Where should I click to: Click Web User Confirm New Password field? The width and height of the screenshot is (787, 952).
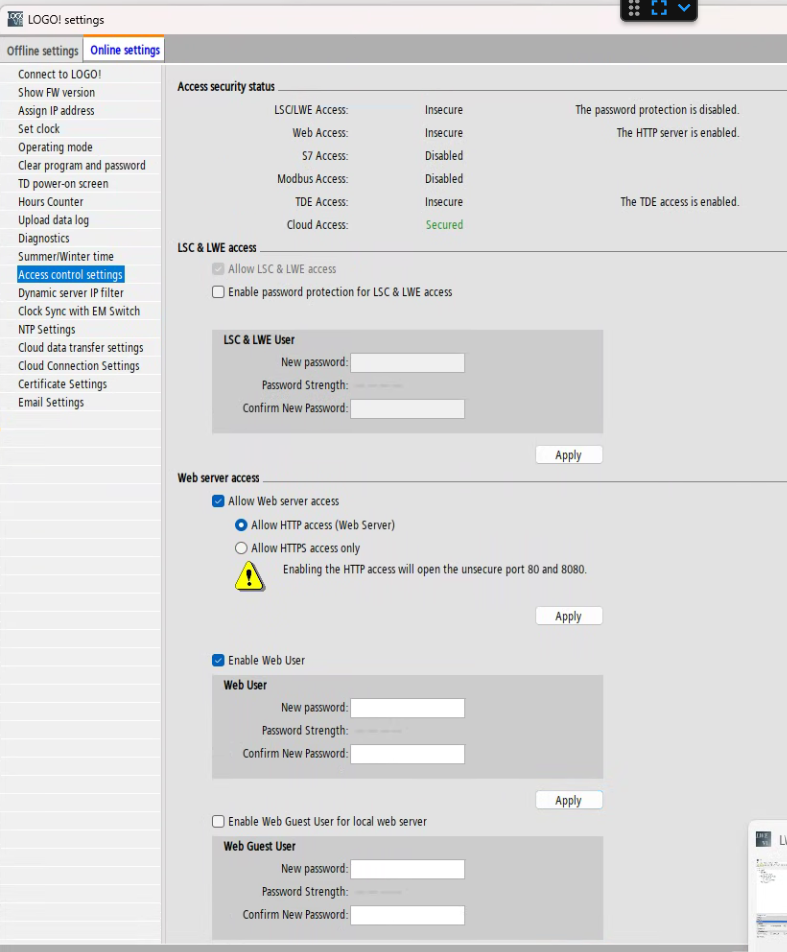pos(407,754)
